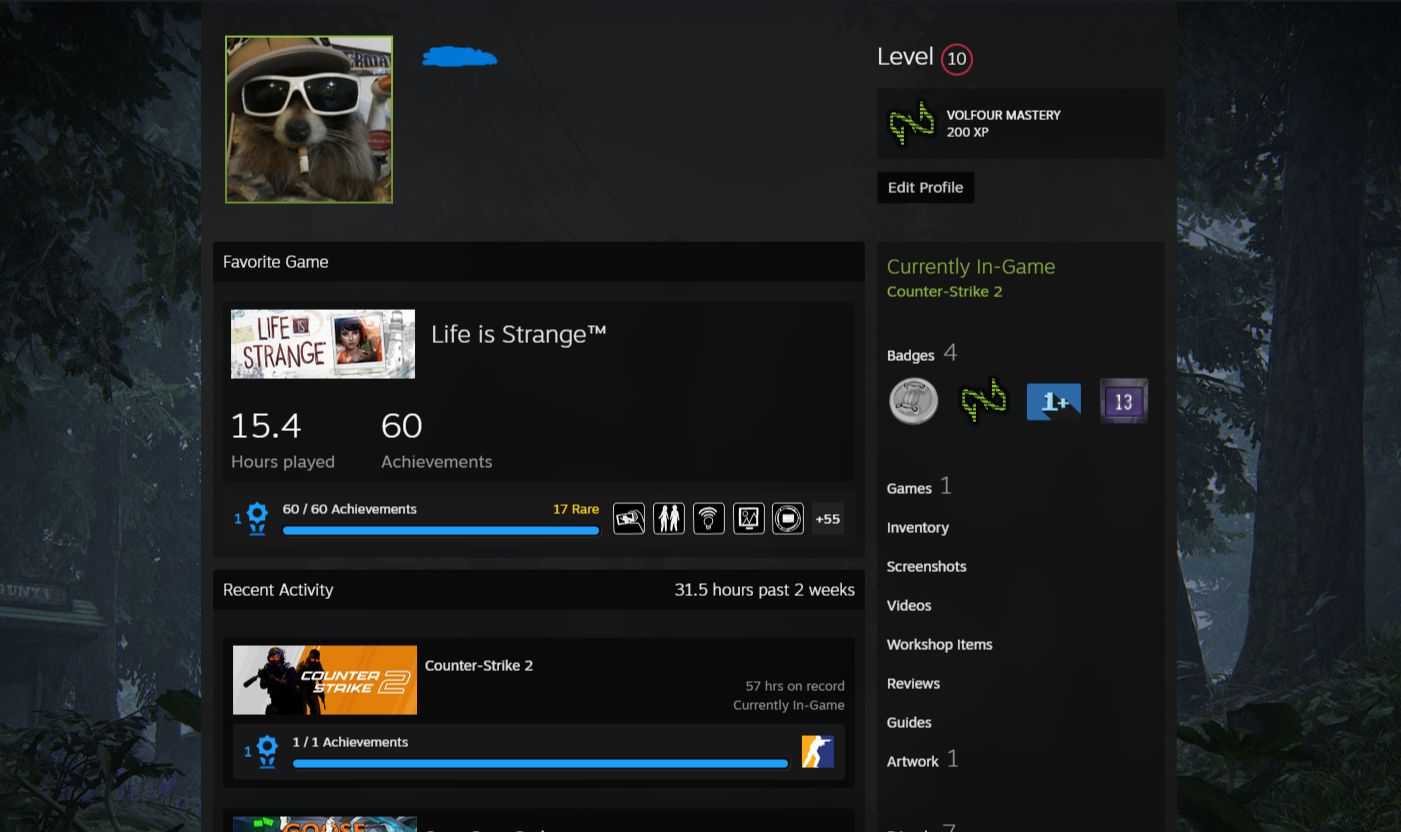The image size is (1401, 832).
Task: Click the 17 Rare achievements label
Action: click(x=576, y=509)
